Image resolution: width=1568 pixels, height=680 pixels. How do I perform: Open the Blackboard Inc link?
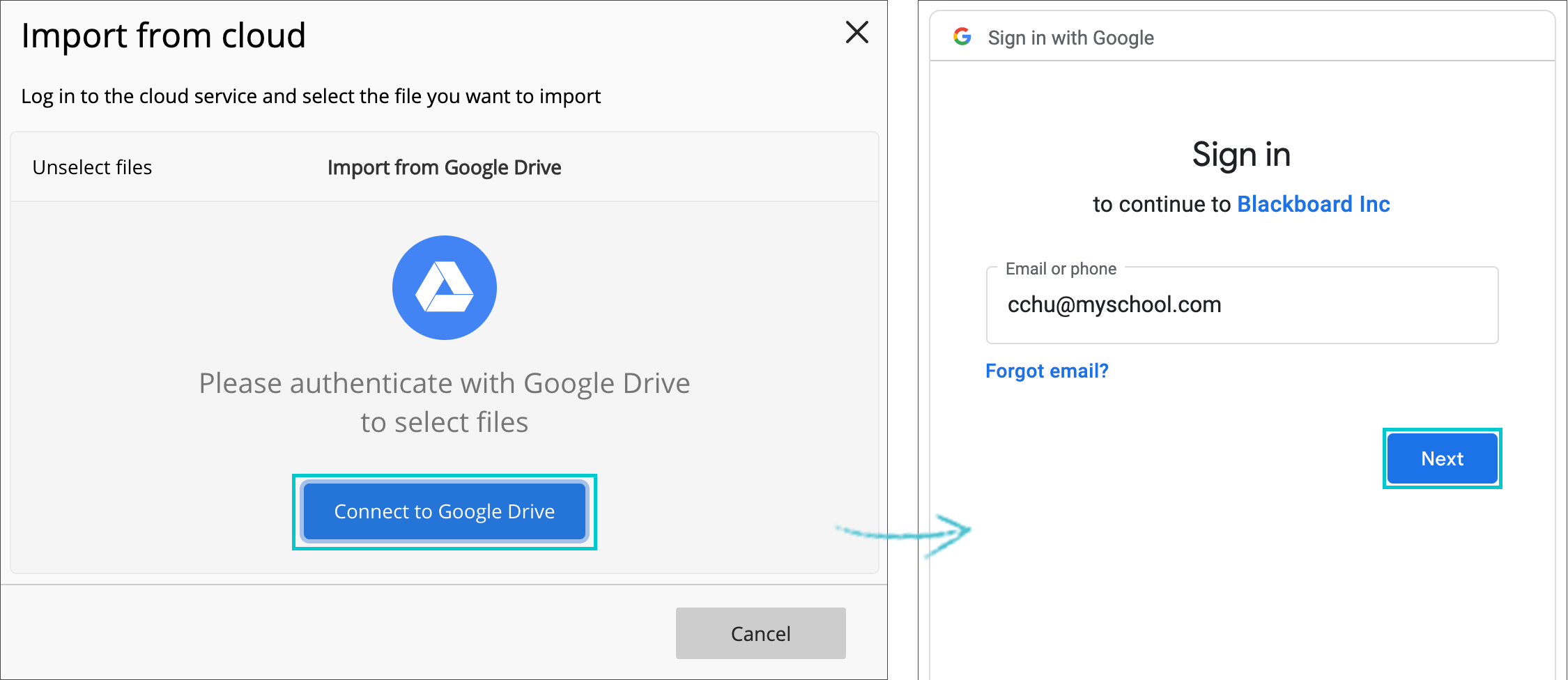coord(1313,203)
